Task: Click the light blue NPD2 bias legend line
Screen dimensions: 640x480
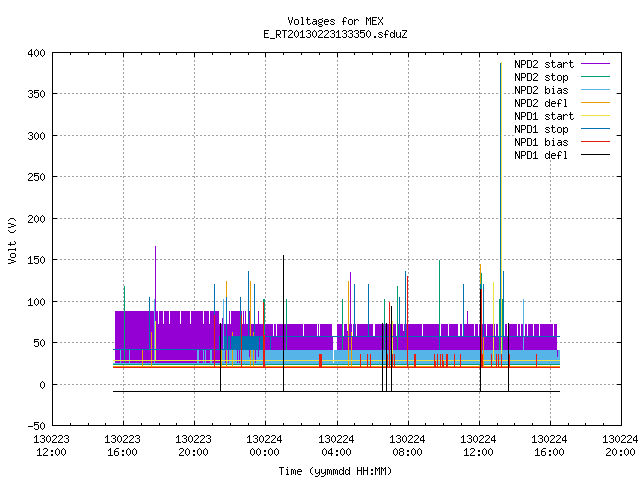Action: (x=596, y=90)
